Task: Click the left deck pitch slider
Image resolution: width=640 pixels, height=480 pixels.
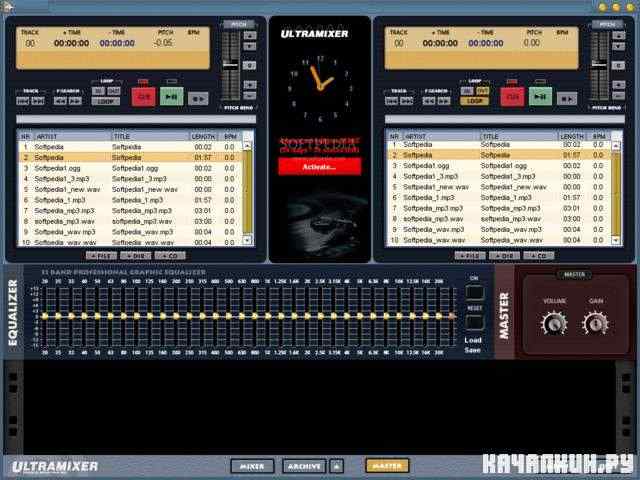Action: [230, 65]
